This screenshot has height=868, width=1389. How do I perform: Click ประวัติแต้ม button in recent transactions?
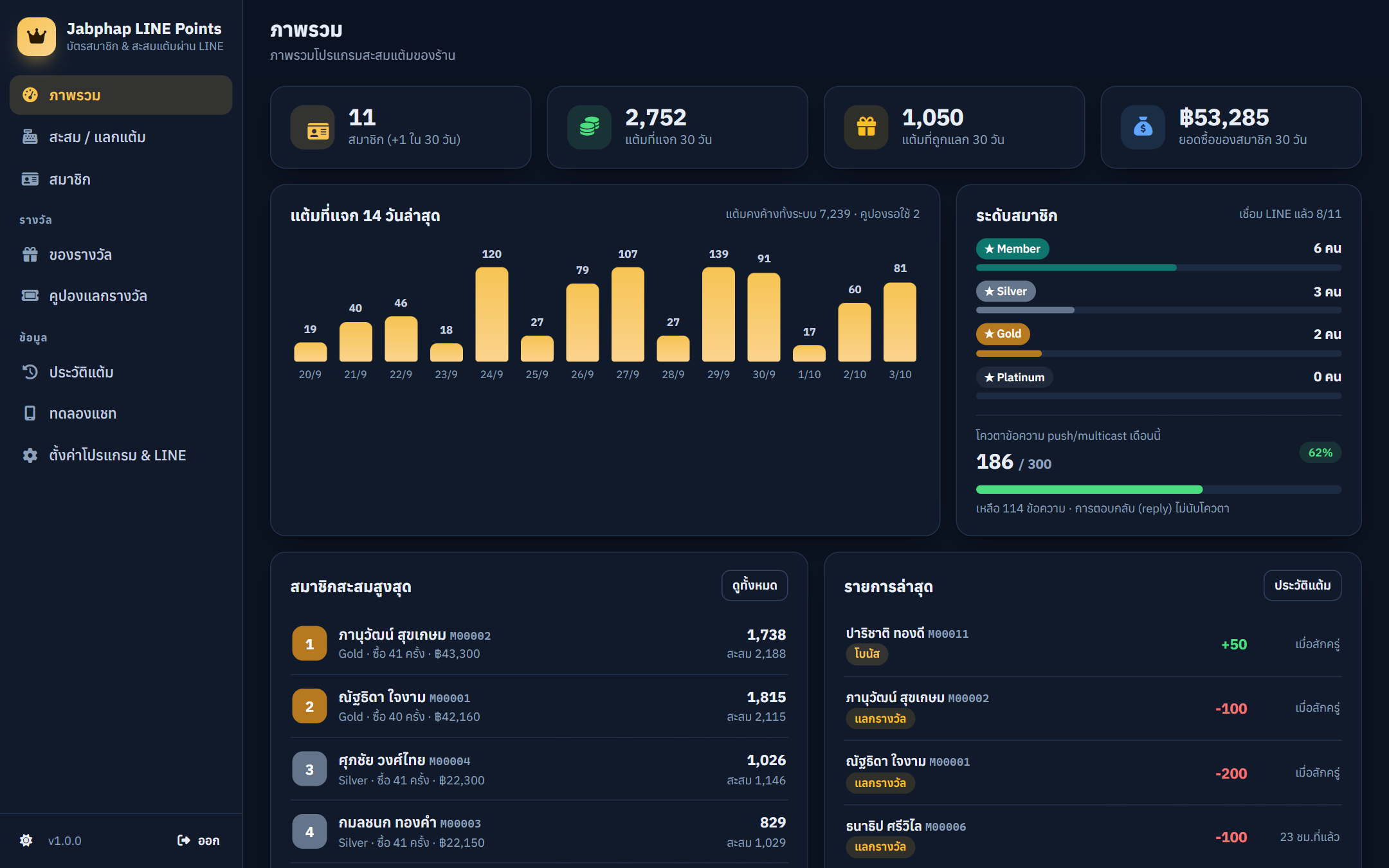click(x=1302, y=585)
